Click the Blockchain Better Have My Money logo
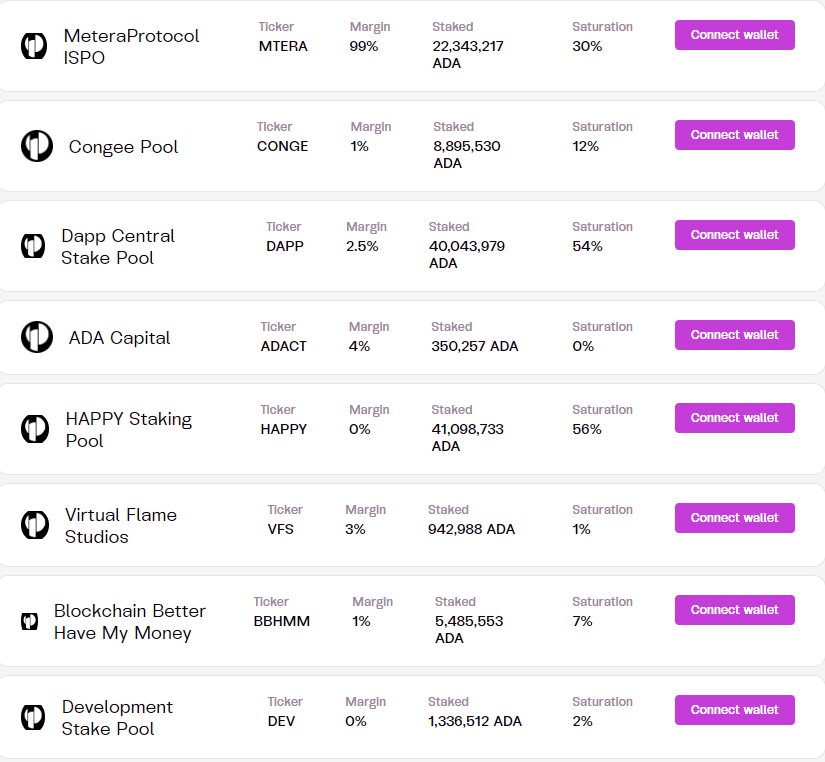Viewport: 825px width, 762px height. click(x=30, y=621)
